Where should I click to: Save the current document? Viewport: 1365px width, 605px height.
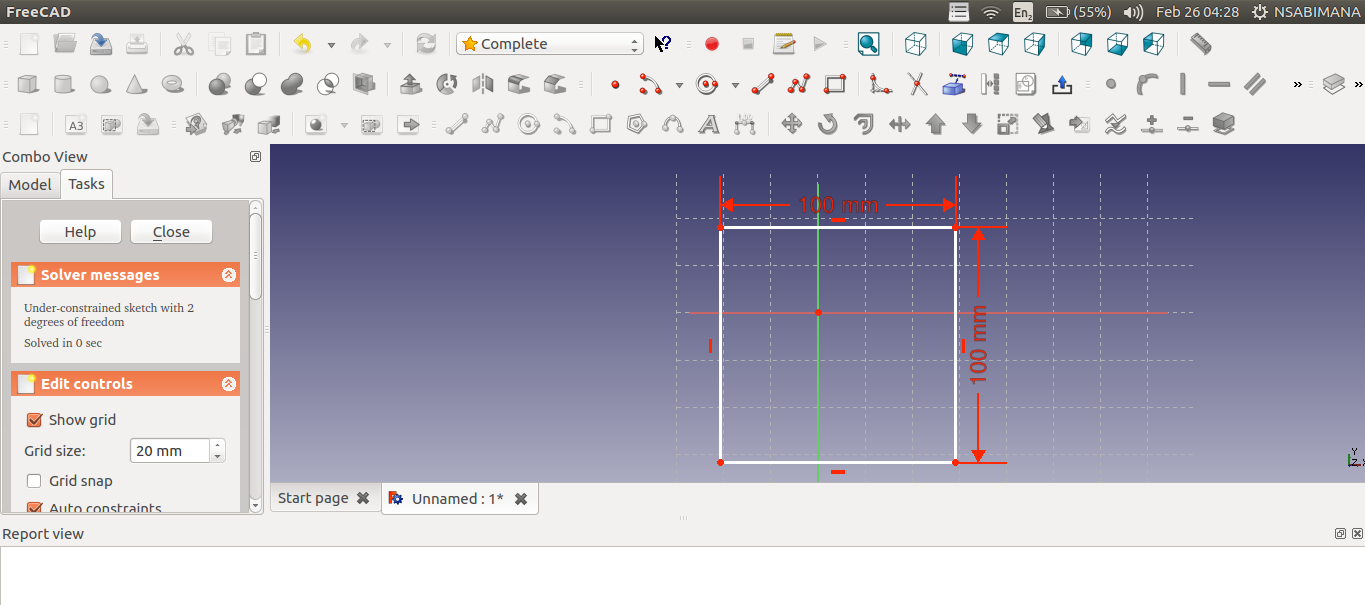101,44
